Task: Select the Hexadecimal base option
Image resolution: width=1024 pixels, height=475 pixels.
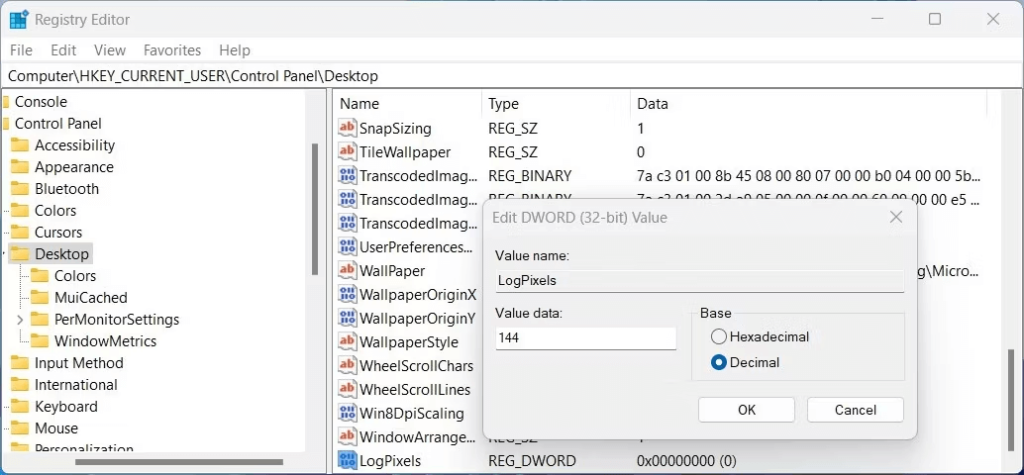Action: pos(718,337)
